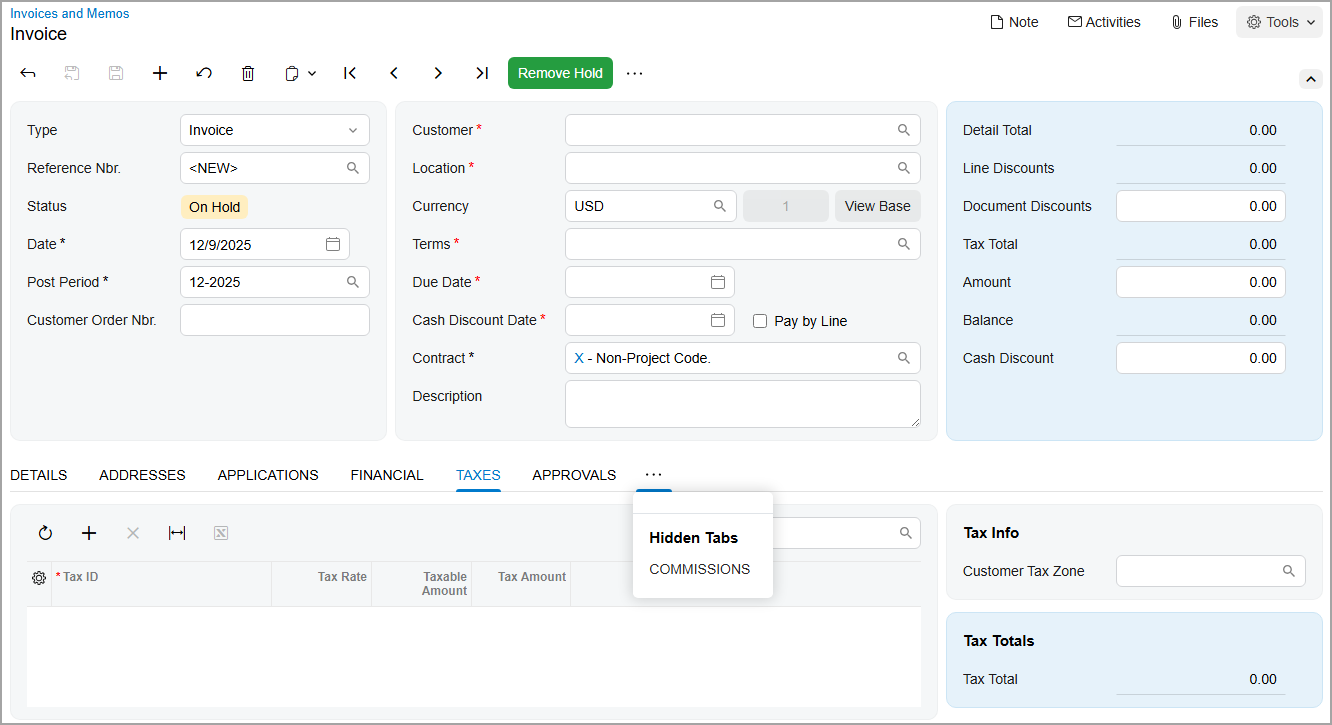Open Activities
Image resolution: width=1332 pixels, height=725 pixels.
tap(1104, 22)
